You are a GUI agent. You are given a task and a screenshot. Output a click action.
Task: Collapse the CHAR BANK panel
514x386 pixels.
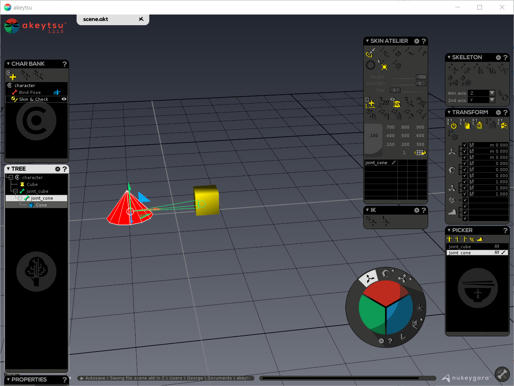pos(8,63)
